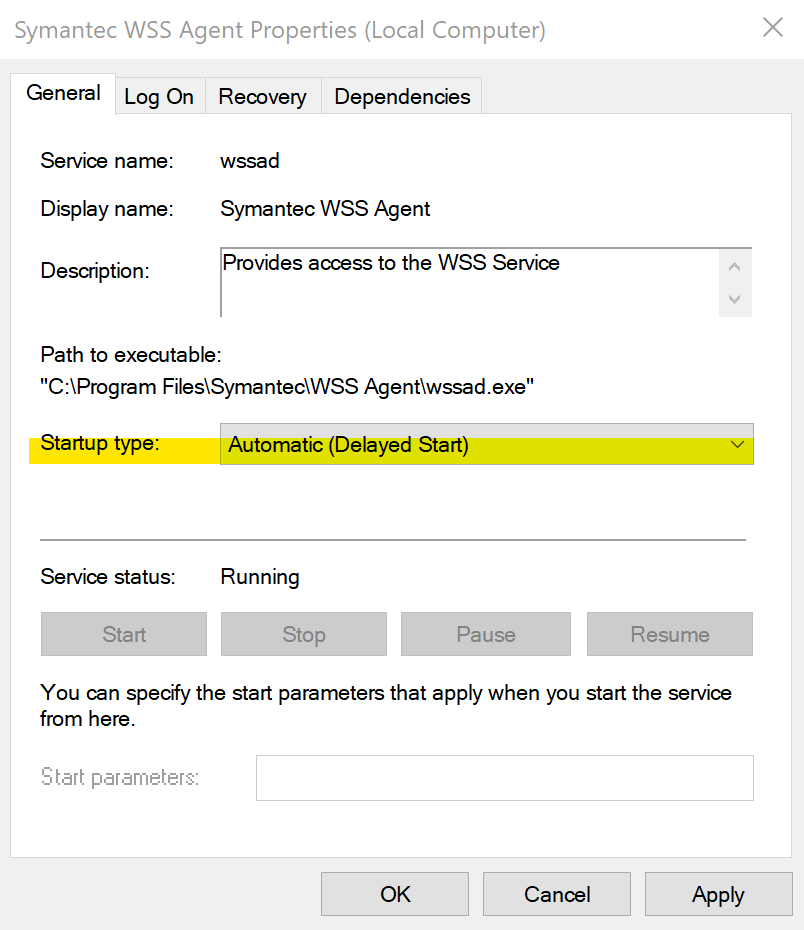Click the Start service button
Viewport: 804px width, 930px height.
pyautogui.click(x=124, y=634)
